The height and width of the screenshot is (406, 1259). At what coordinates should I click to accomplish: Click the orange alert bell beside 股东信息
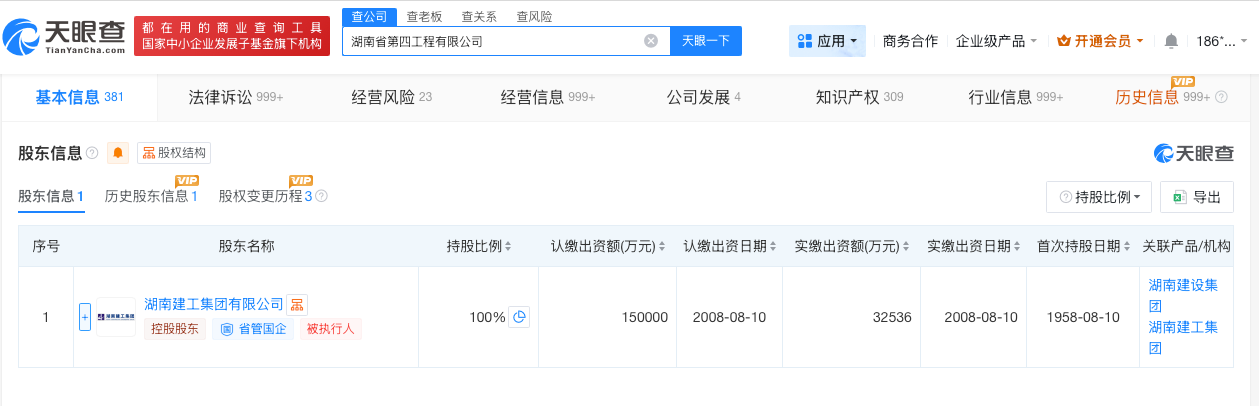pyautogui.click(x=118, y=153)
